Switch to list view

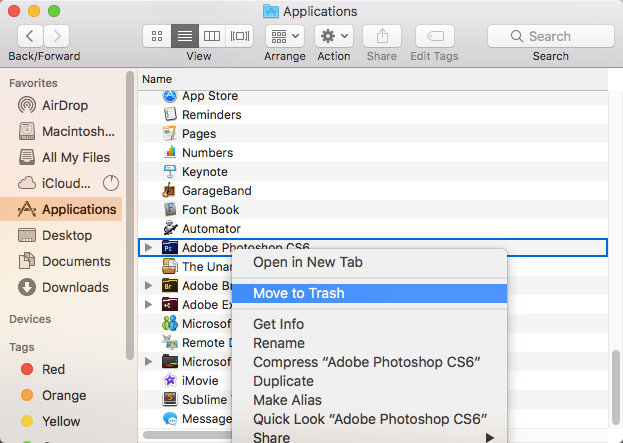point(185,36)
